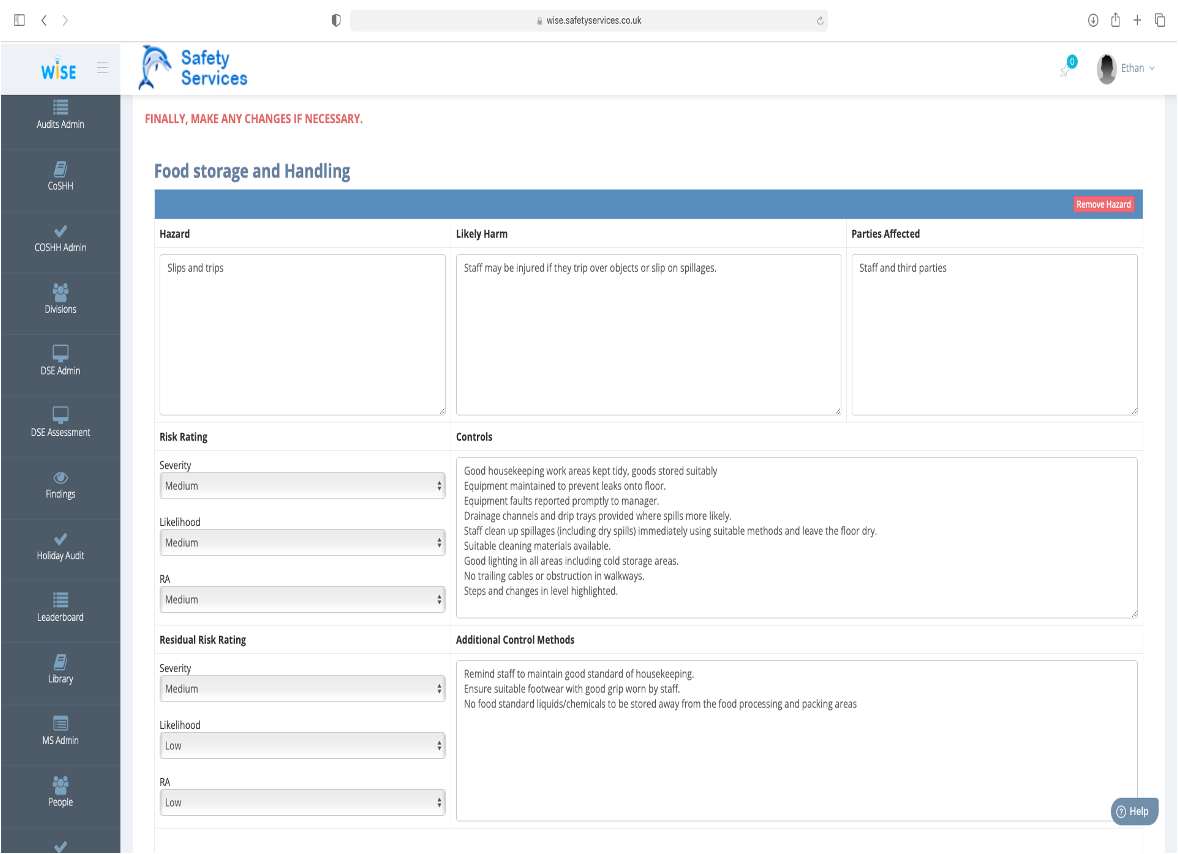
Task: Click Ethan's profile avatar
Action: [1106, 69]
